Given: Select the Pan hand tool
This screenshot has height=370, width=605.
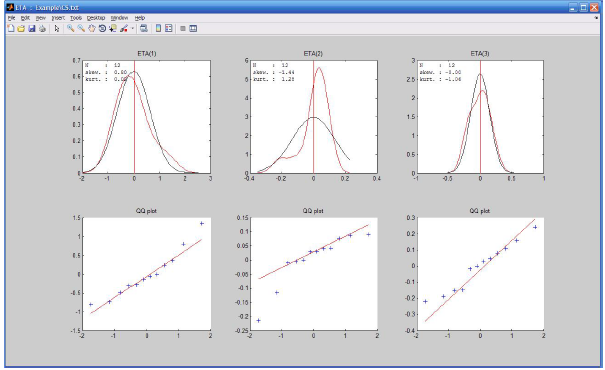Looking at the screenshot, I should coord(92,28).
